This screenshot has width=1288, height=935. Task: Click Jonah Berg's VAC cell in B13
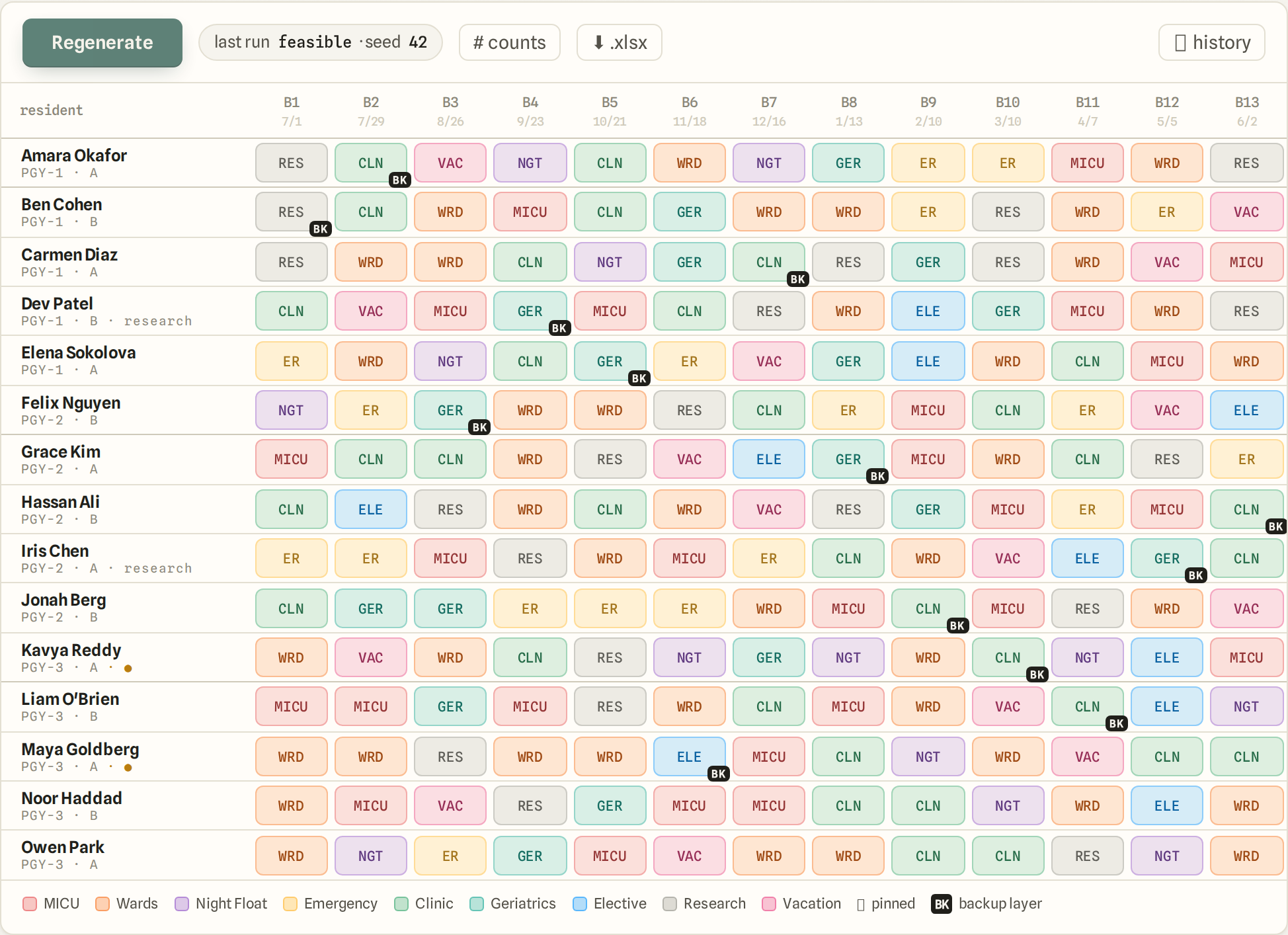pyautogui.click(x=1247, y=608)
